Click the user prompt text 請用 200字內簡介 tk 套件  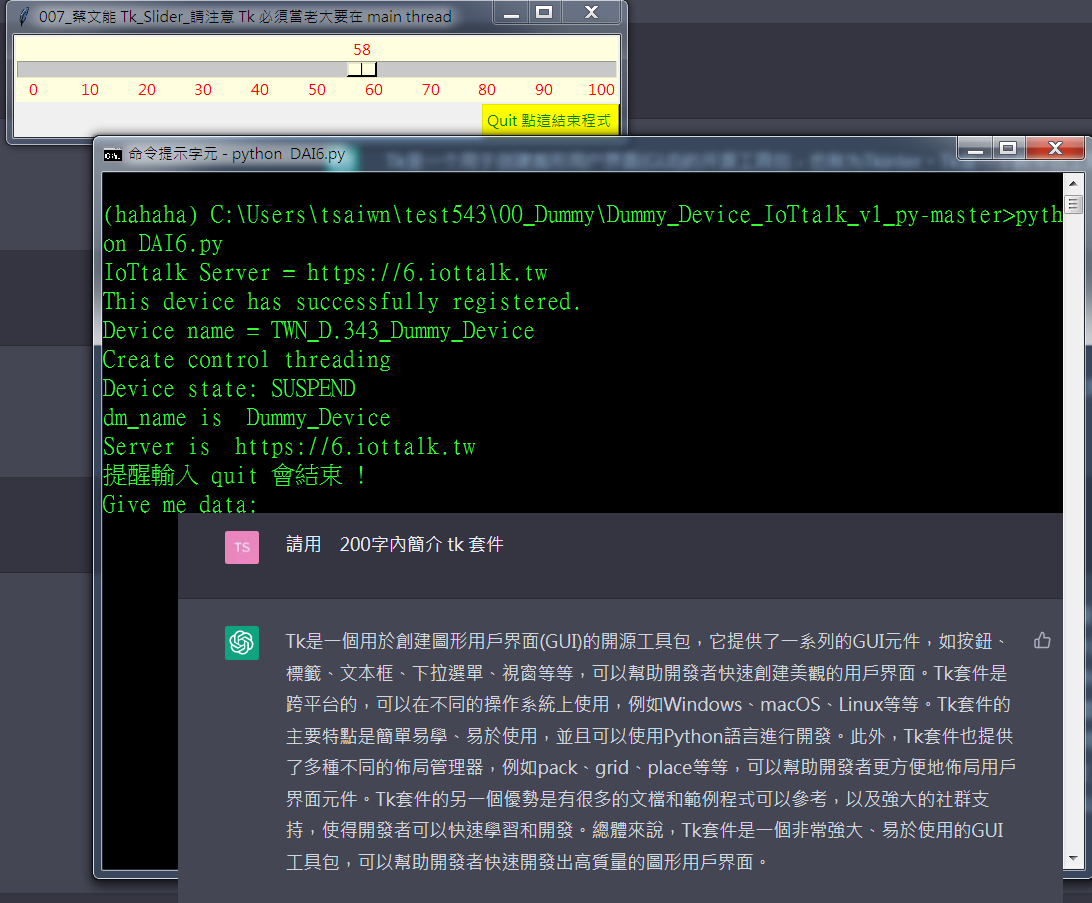(x=394, y=545)
